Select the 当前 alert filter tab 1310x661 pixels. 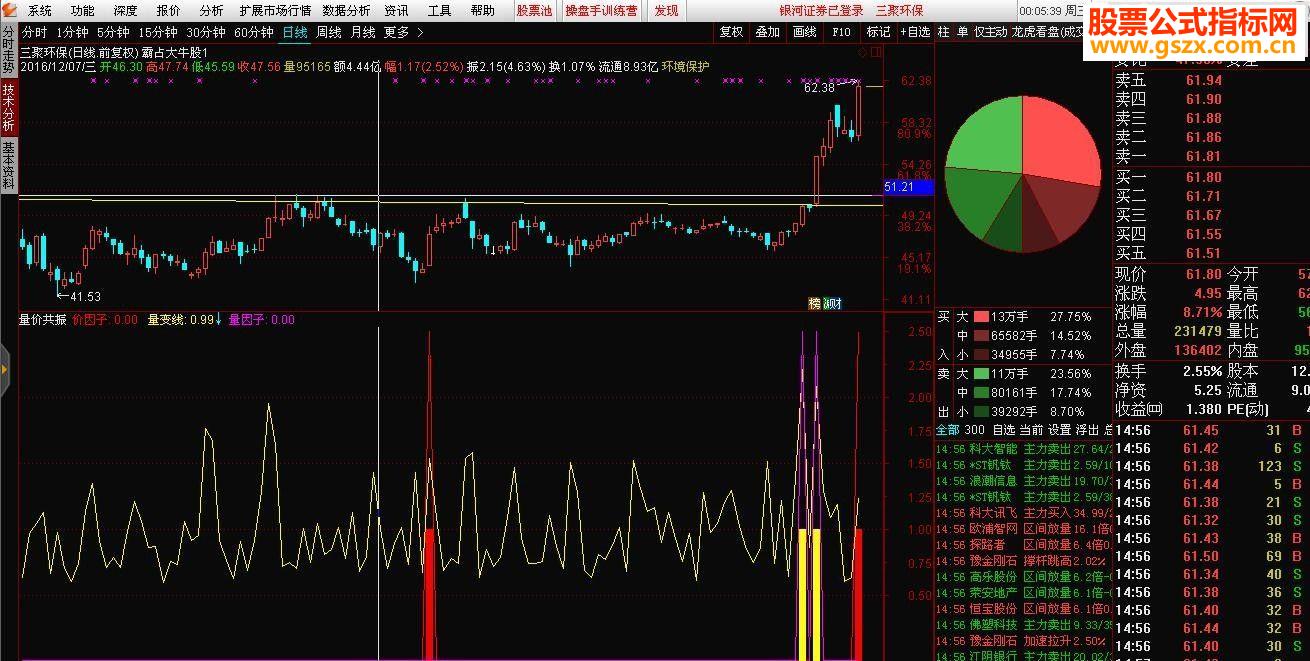coord(1031,430)
